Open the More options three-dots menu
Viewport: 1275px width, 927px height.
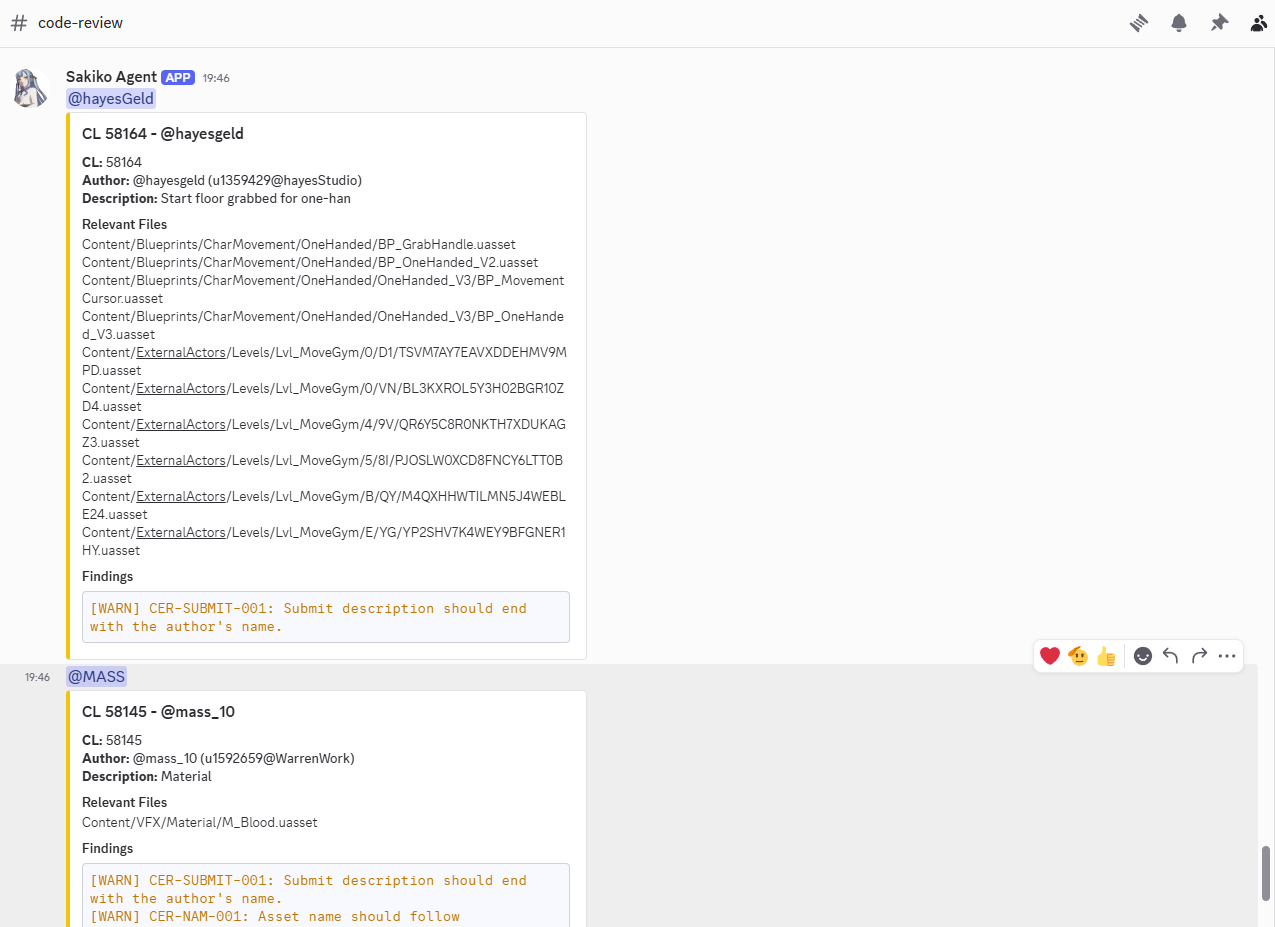(x=1227, y=656)
